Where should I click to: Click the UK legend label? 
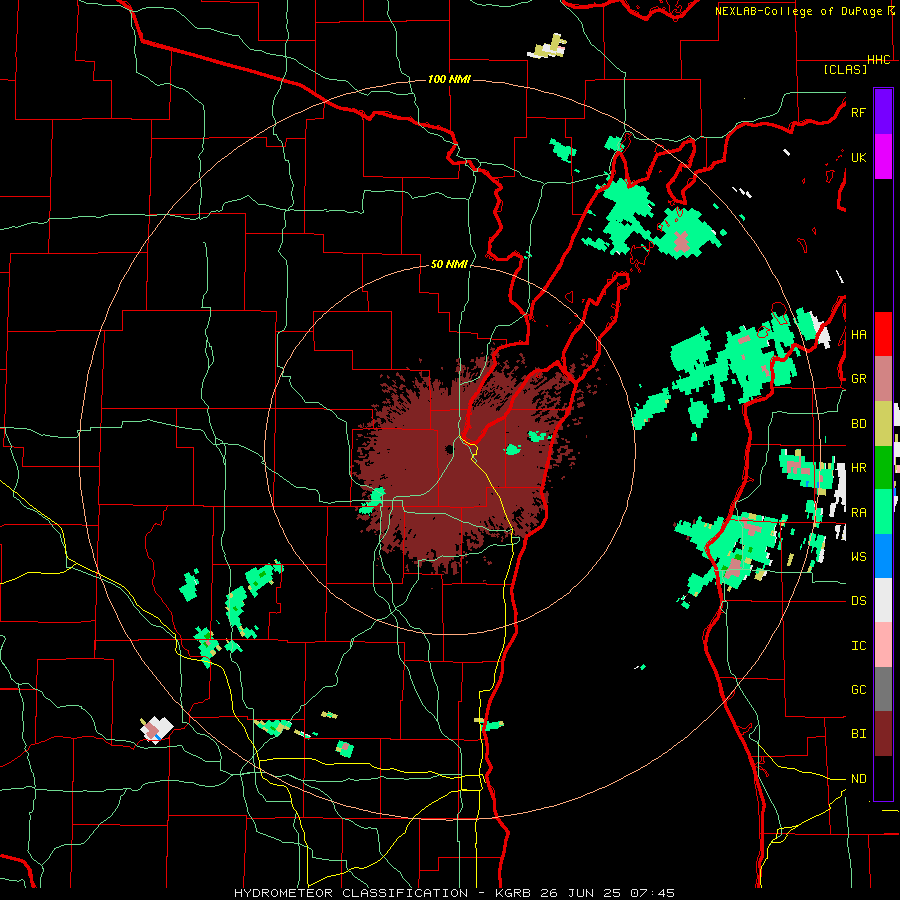point(858,157)
